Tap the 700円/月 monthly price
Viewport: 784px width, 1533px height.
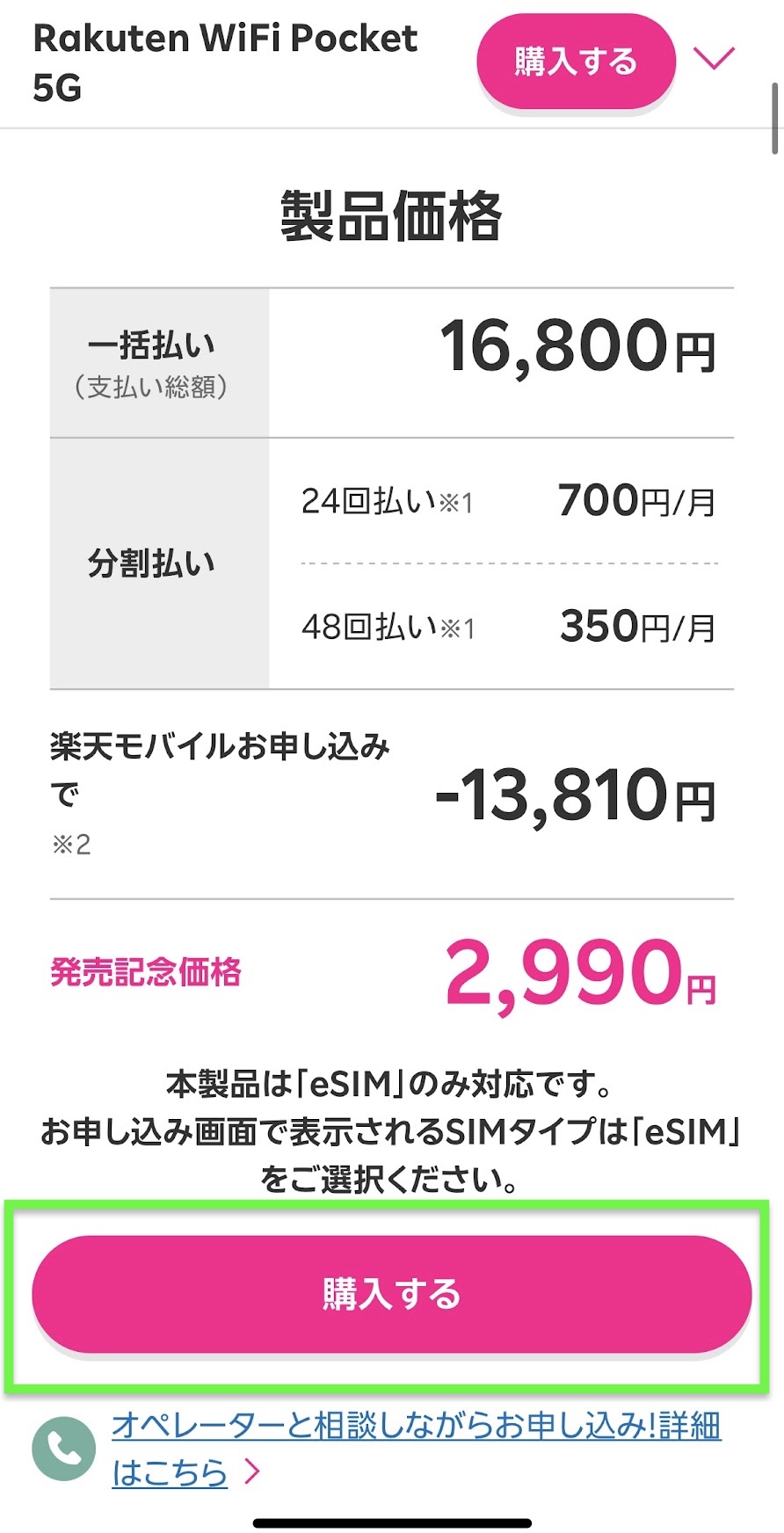pos(636,502)
